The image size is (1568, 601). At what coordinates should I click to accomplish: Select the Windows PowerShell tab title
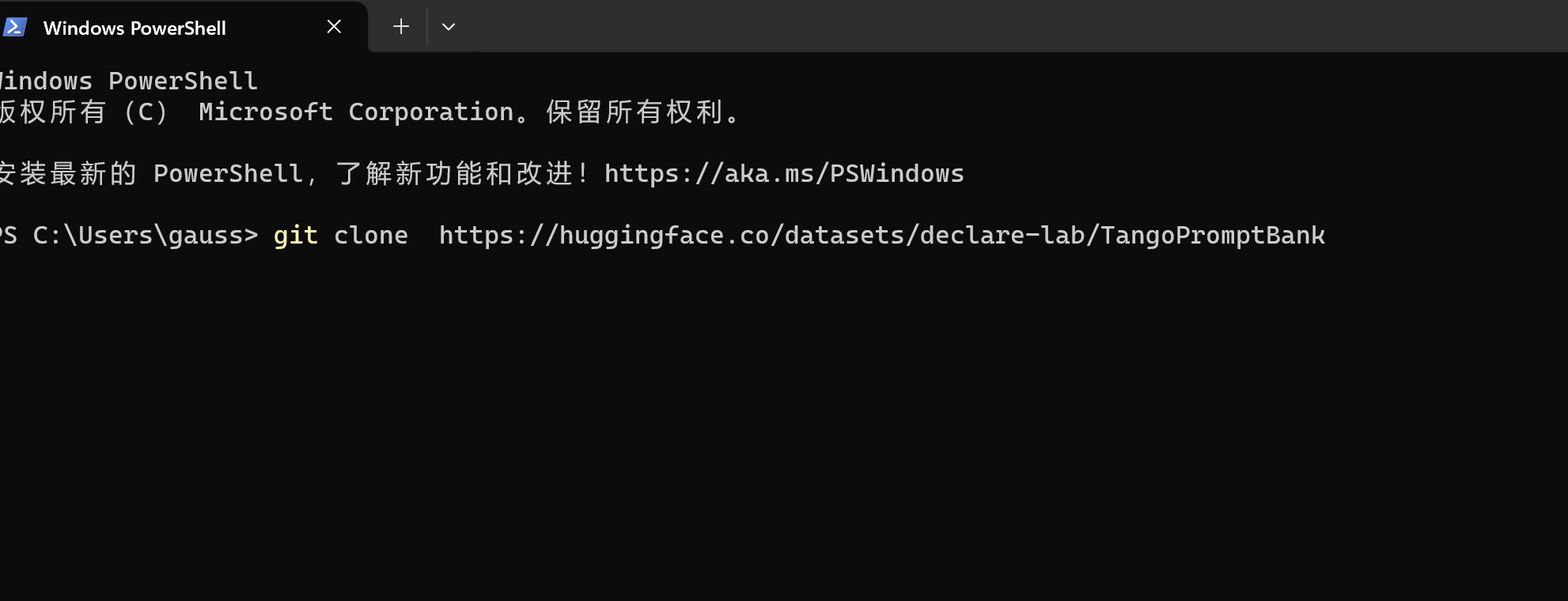pyautogui.click(x=134, y=28)
